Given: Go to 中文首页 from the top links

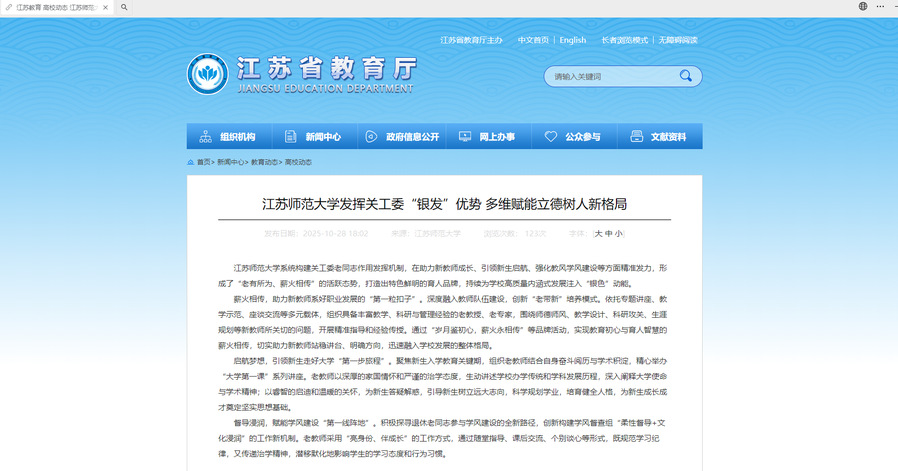Looking at the screenshot, I should coord(533,40).
